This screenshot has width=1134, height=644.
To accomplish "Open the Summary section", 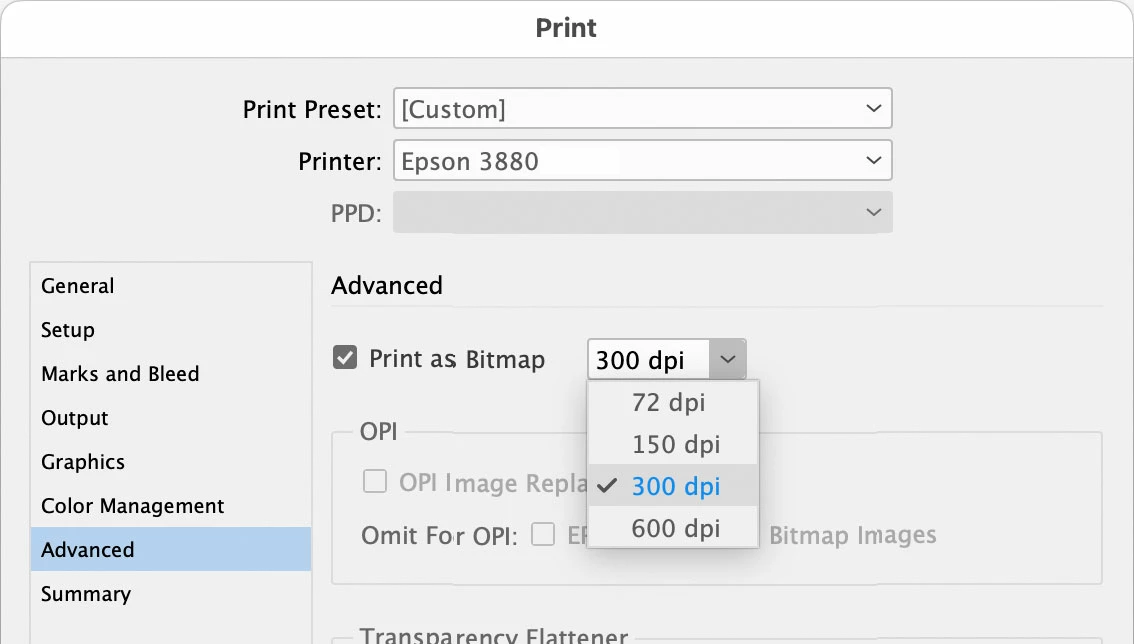I will (x=171, y=594).
